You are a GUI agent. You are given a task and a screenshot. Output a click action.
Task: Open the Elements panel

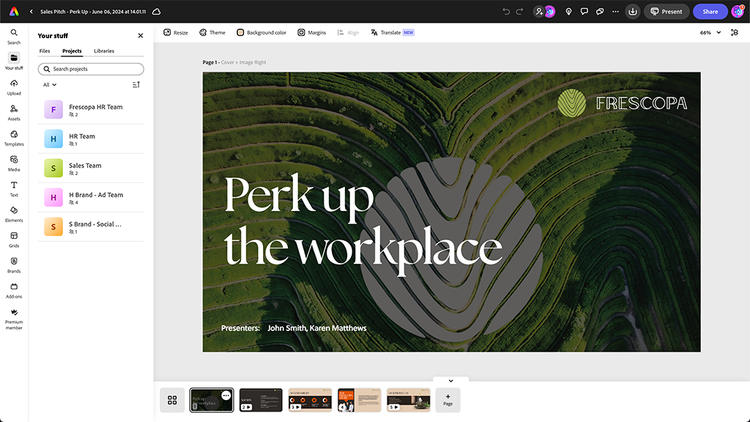tap(14, 211)
